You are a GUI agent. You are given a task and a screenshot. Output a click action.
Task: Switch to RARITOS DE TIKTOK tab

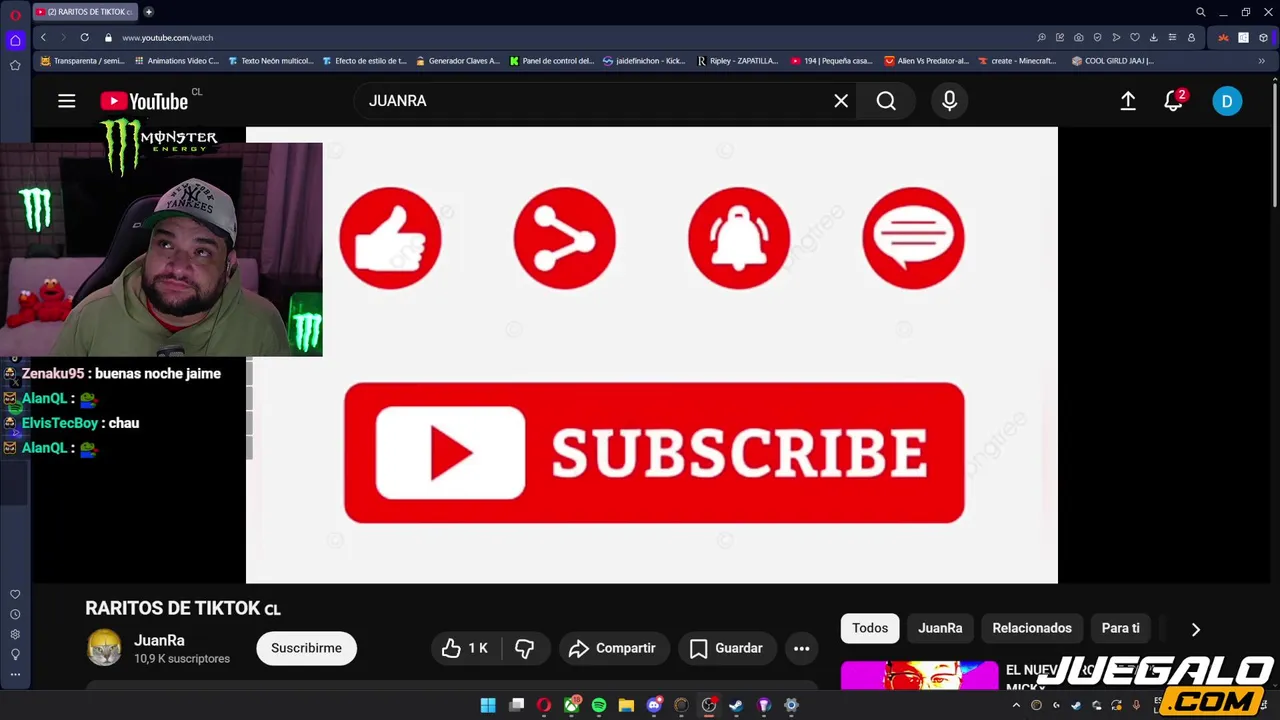[84, 12]
